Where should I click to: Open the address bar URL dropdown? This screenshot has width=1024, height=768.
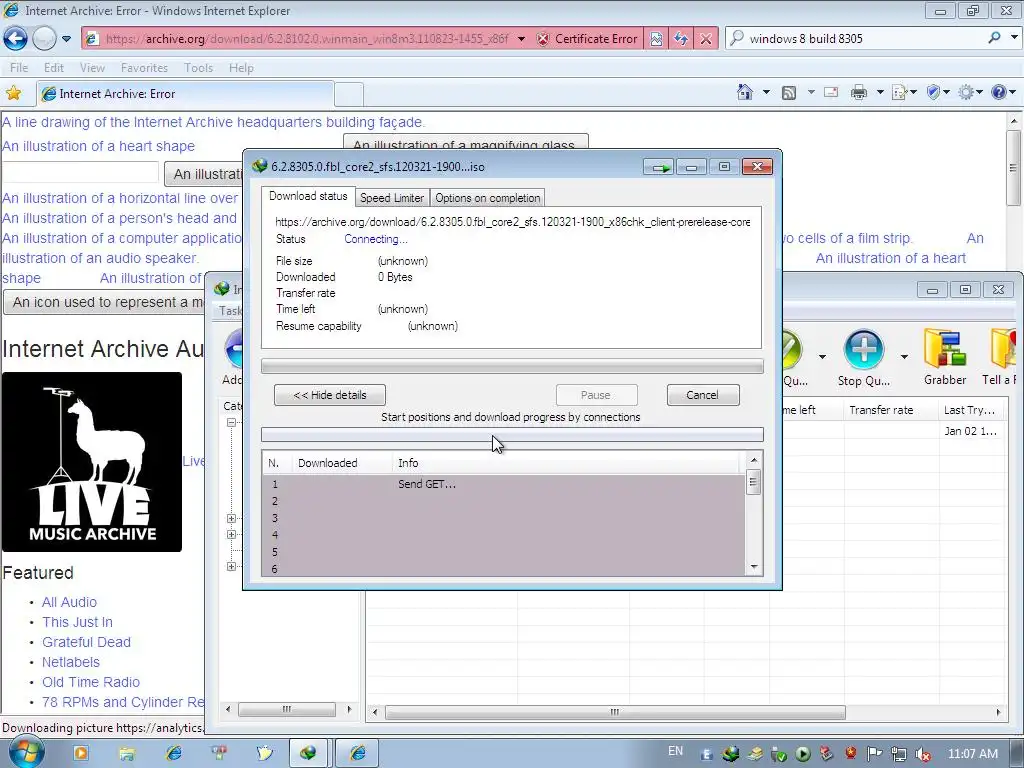(x=521, y=39)
